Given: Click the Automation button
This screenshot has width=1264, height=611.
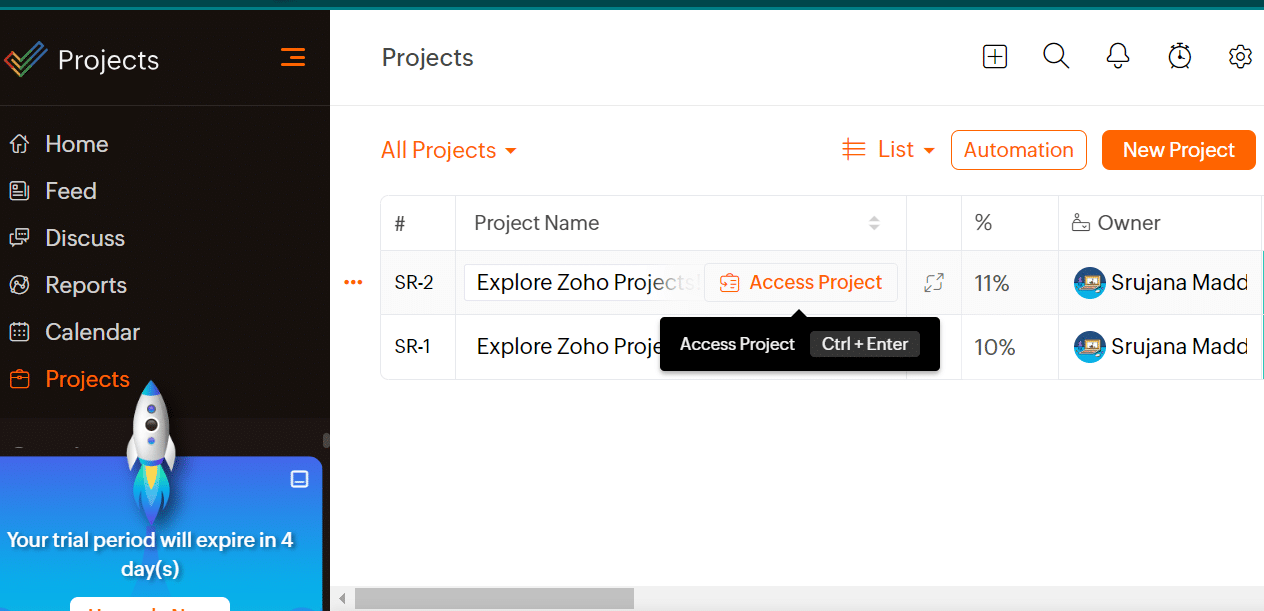Looking at the screenshot, I should pos(1019,150).
